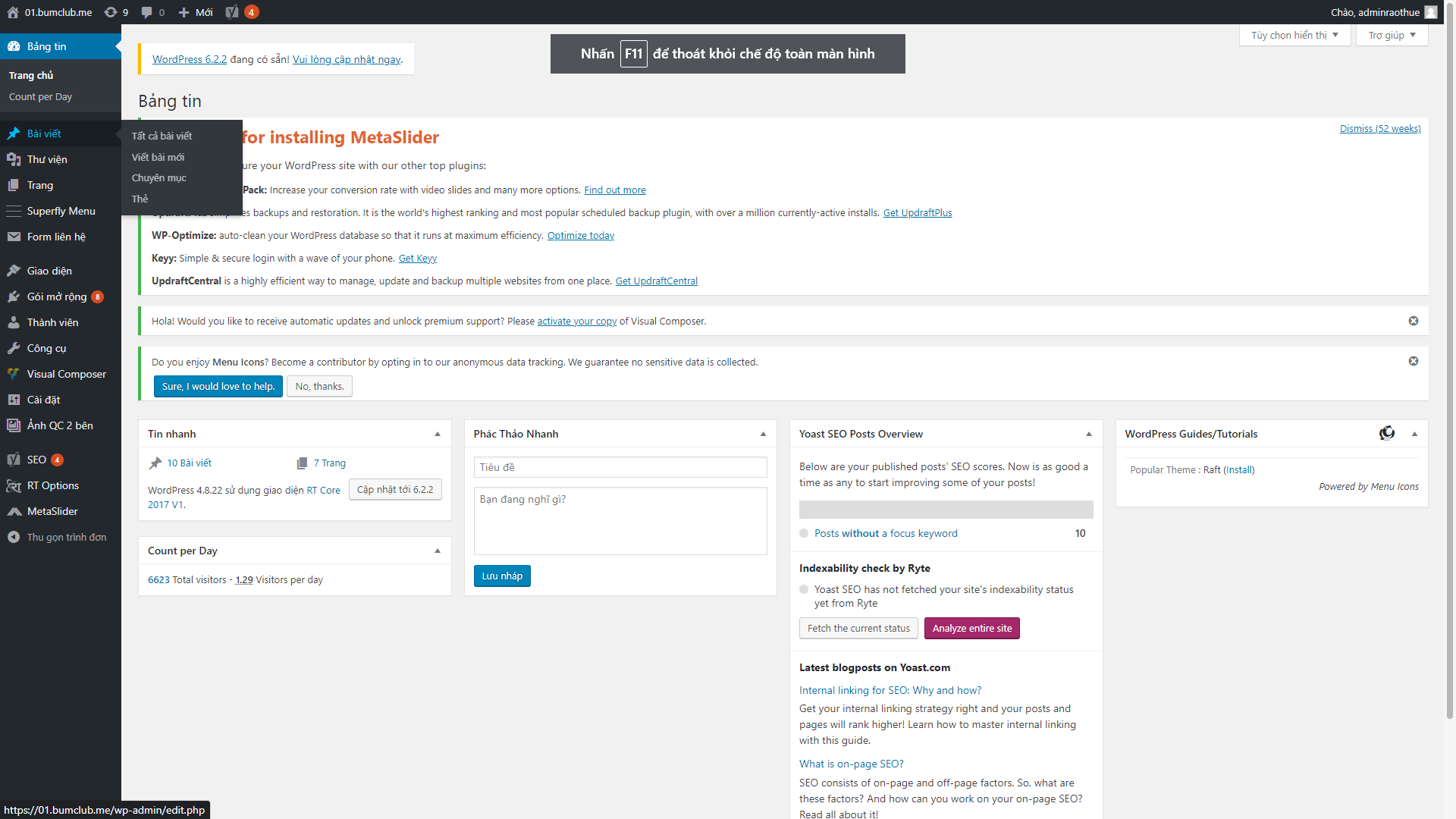Select Viết bài mới from submenu
Viewport: 1456px width, 819px height.
[158, 157]
